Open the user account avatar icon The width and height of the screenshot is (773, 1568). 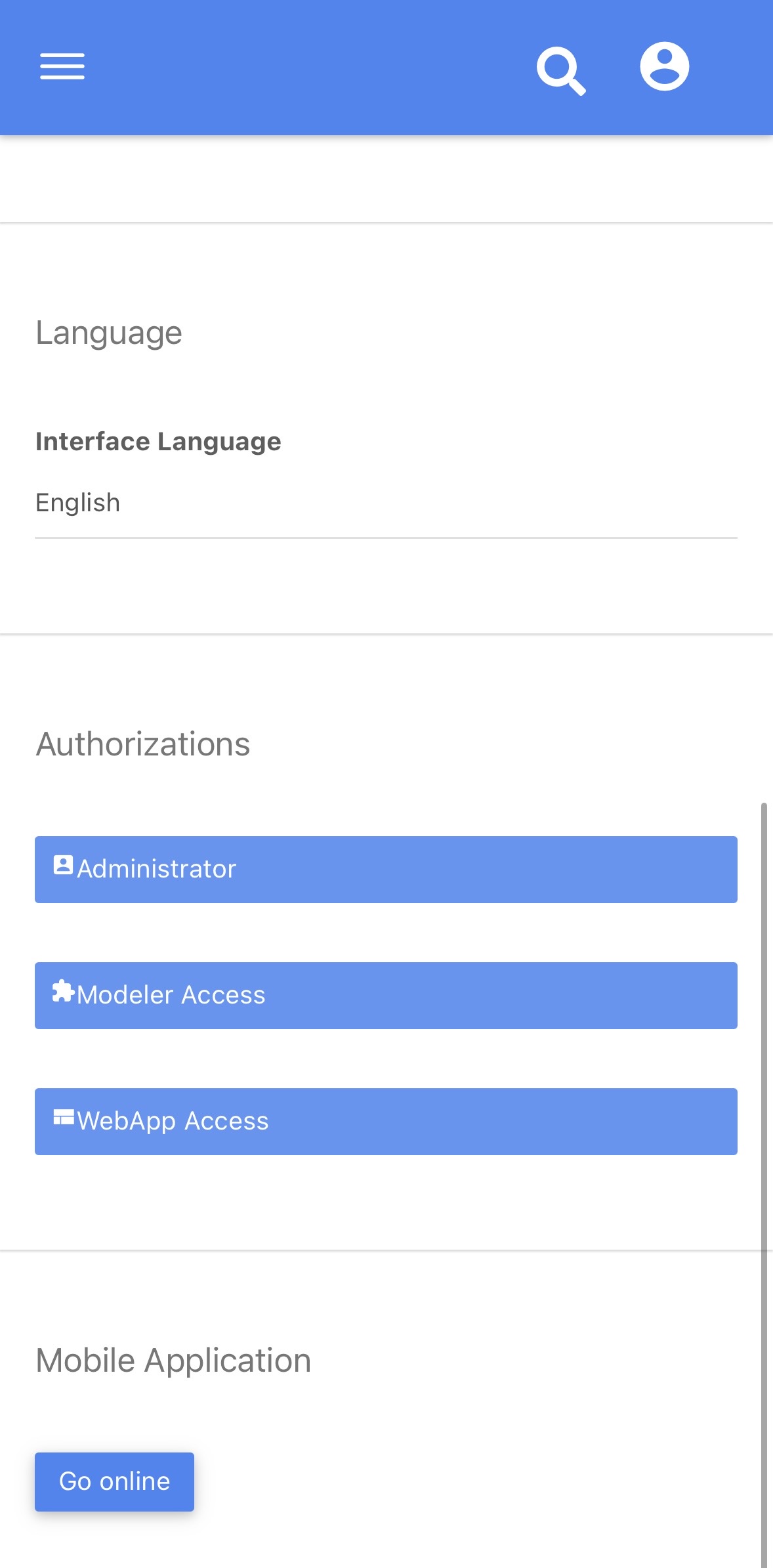(664, 66)
